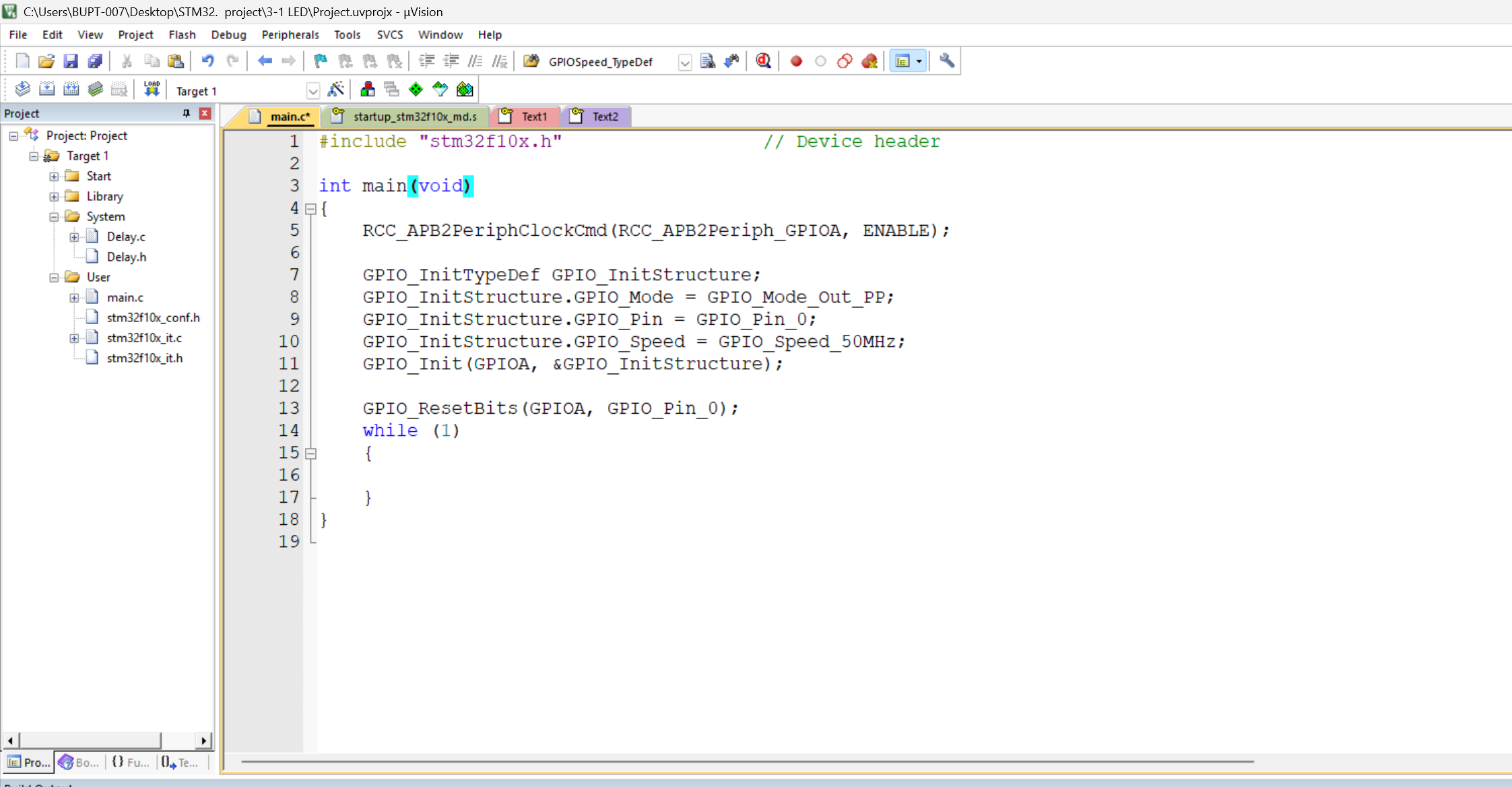Click the Configuration wrench icon
Viewport: 1512px width, 787px height.
pyautogui.click(x=946, y=61)
